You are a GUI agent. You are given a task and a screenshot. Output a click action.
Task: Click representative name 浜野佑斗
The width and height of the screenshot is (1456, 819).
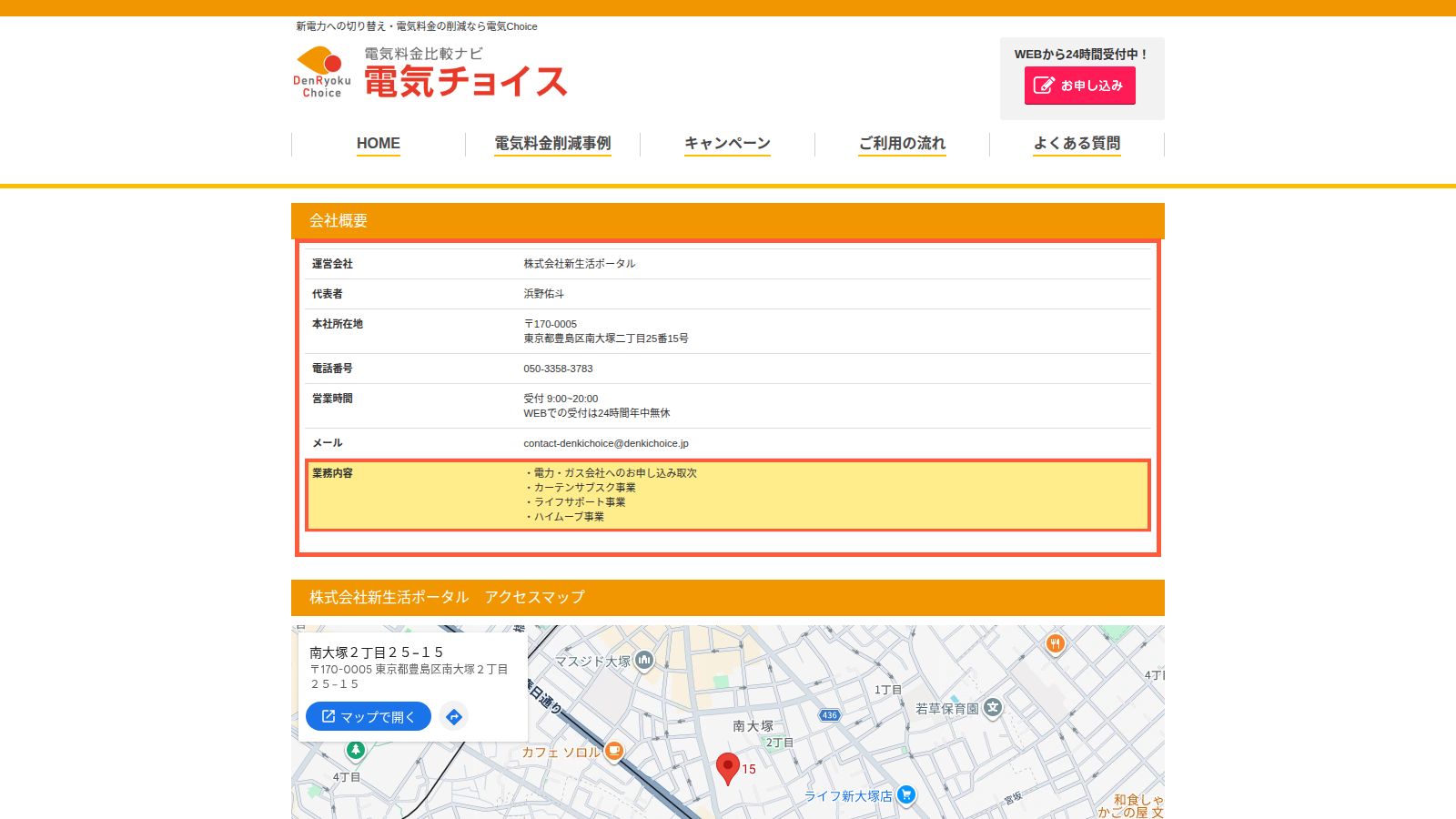pos(543,294)
